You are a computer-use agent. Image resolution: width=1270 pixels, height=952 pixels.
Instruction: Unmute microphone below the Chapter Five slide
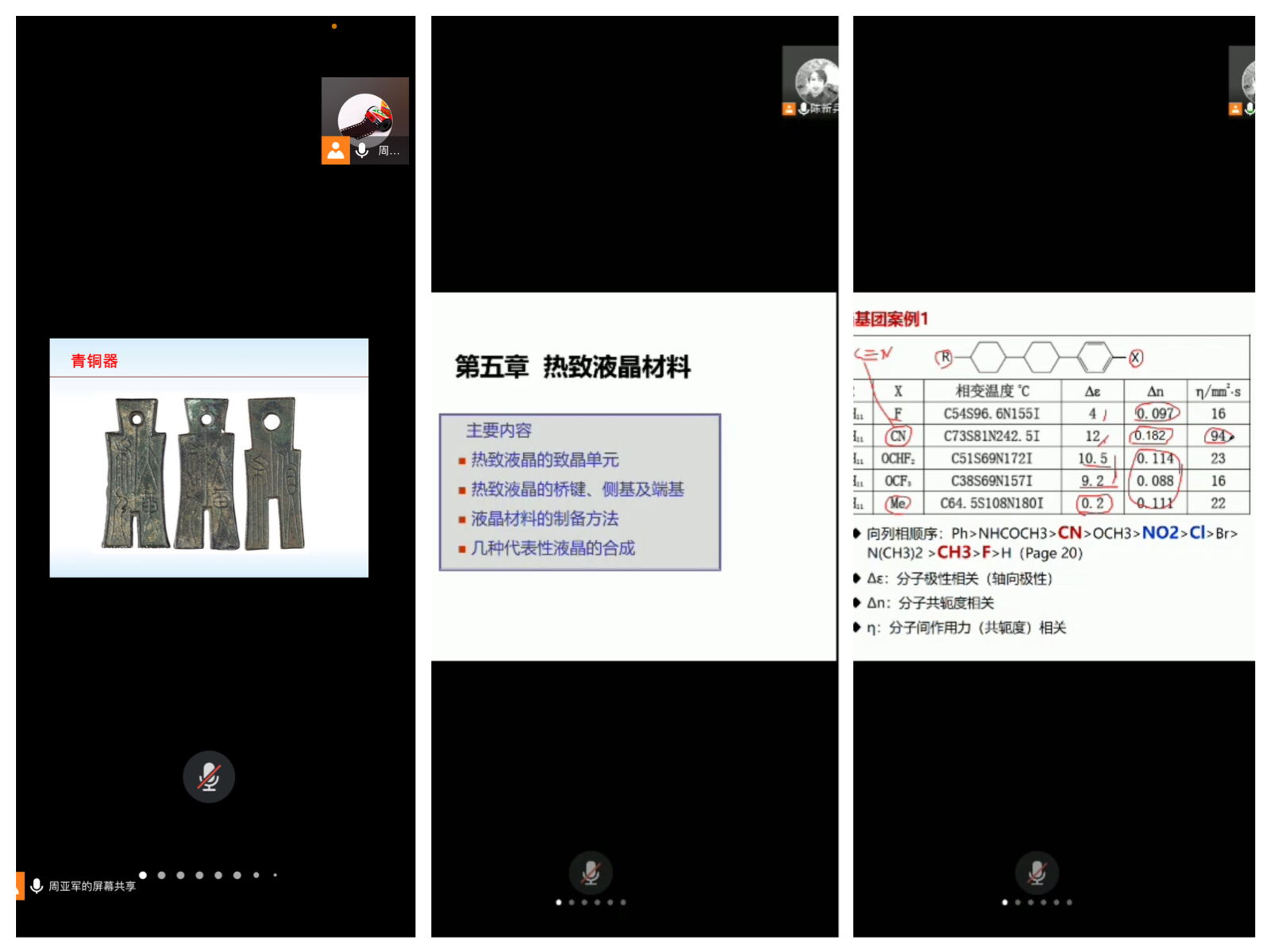click(x=591, y=872)
